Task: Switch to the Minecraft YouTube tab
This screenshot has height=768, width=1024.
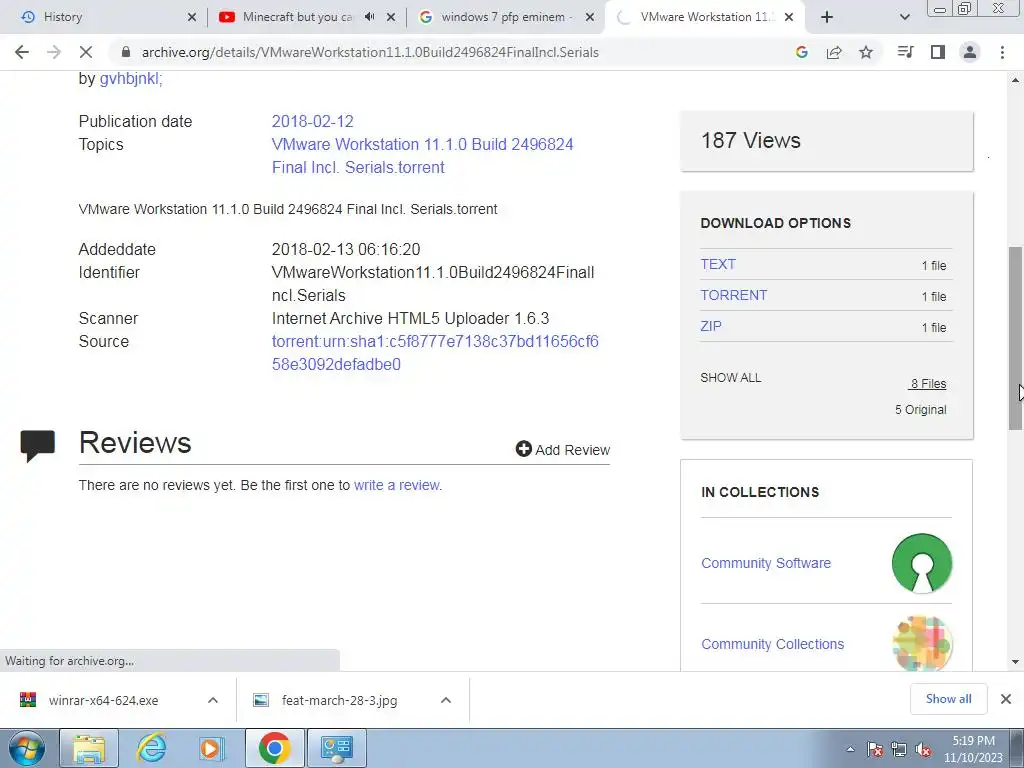Action: [x=294, y=17]
